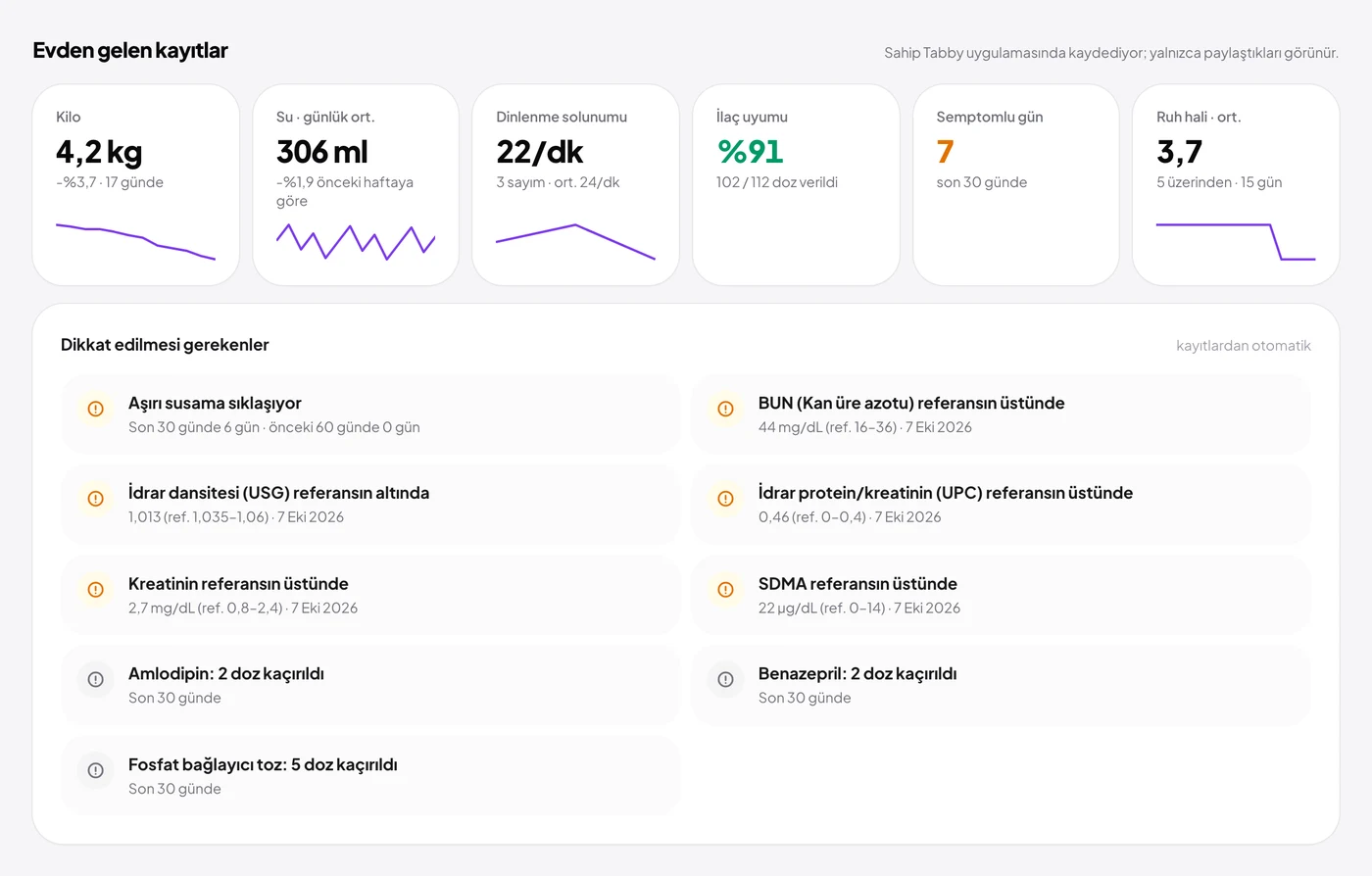This screenshot has width=1372, height=876.
Task: Click the Dikkat edilmesi gerekenler heading
Action: tap(165, 345)
